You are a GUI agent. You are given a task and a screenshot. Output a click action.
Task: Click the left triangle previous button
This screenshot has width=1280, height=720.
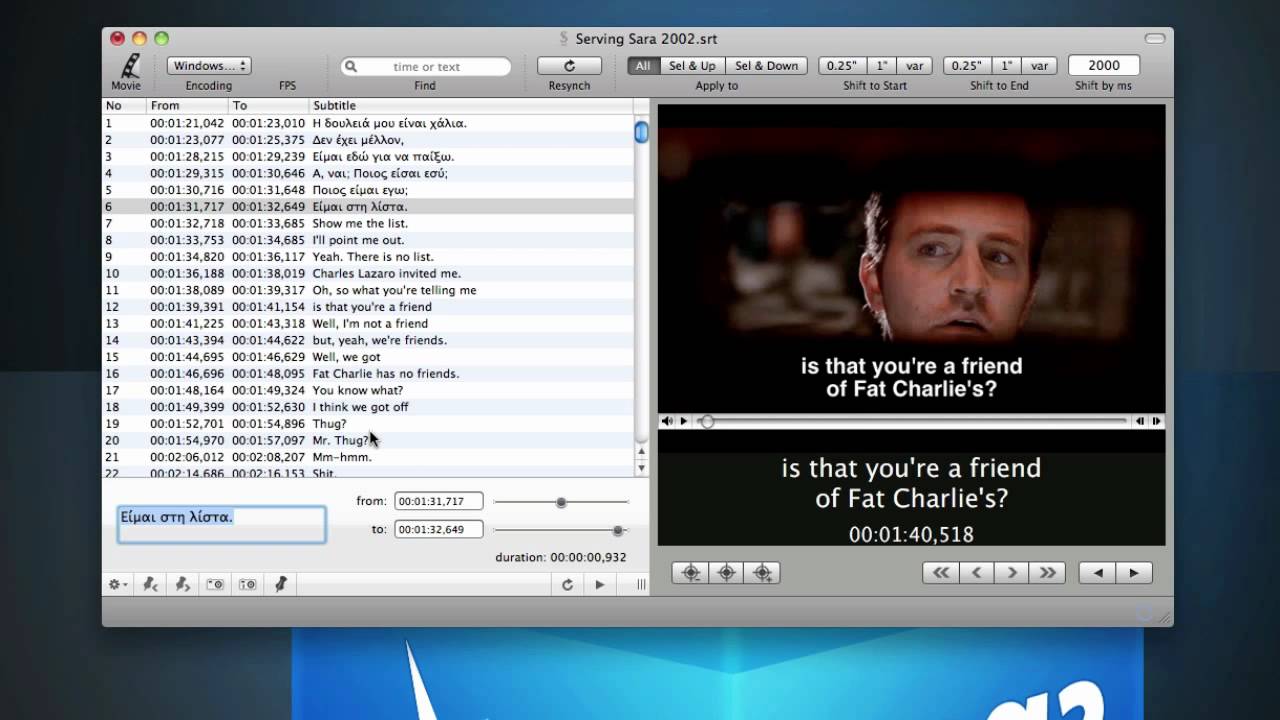coord(1098,573)
